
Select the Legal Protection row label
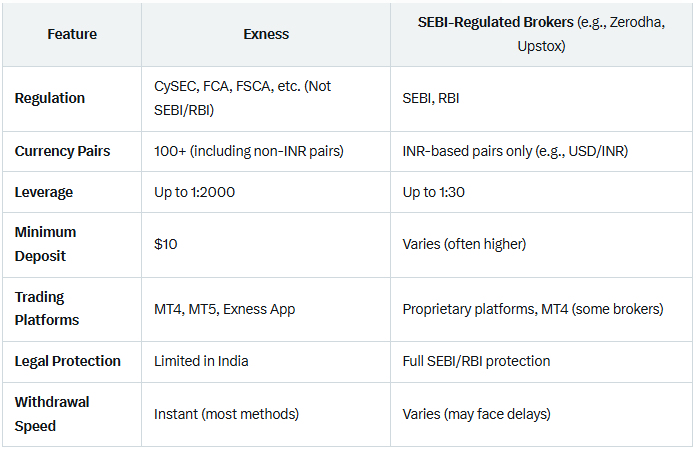point(68,361)
